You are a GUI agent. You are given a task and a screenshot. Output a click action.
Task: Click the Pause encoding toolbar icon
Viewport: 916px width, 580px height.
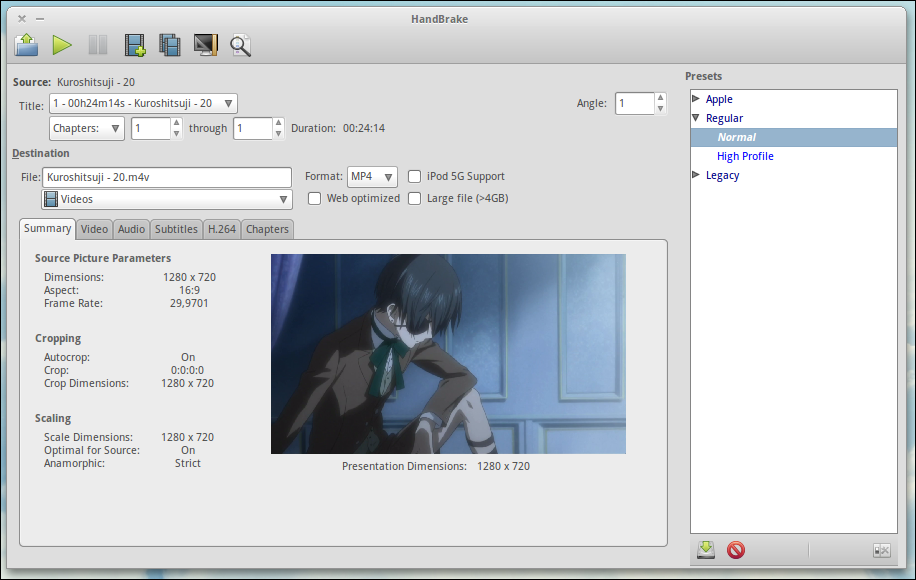(x=98, y=45)
